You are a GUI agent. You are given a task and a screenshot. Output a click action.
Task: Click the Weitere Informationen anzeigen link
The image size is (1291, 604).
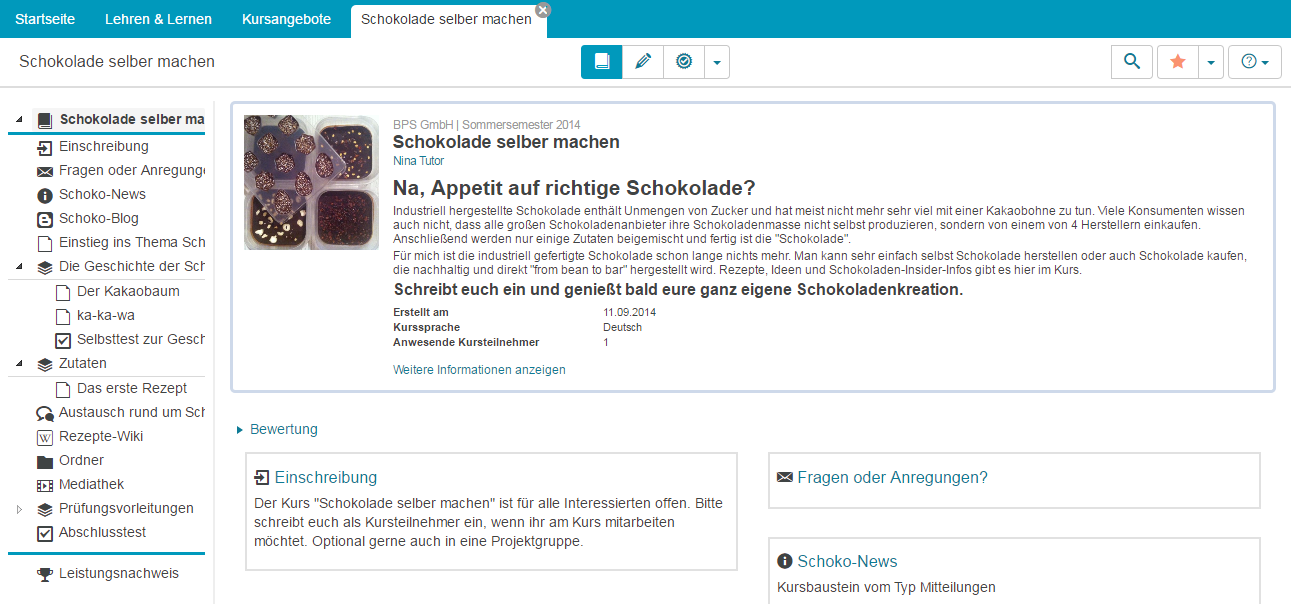click(x=479, y=369)
